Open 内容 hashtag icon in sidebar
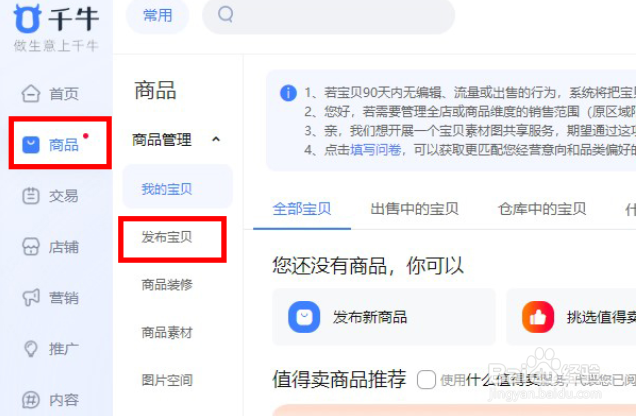 [31, 400]
